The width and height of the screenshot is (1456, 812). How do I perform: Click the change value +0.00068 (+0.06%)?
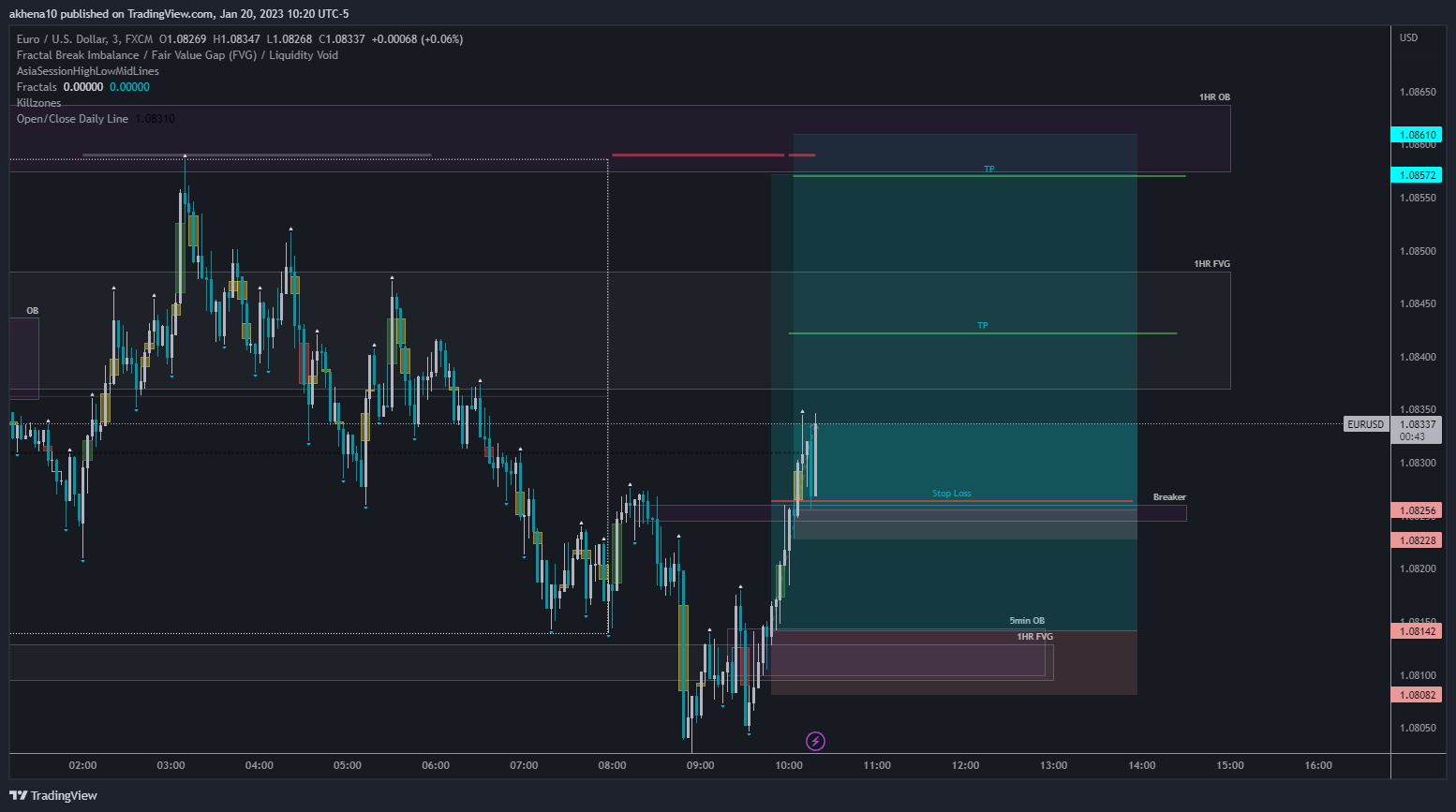coord(418,39)
